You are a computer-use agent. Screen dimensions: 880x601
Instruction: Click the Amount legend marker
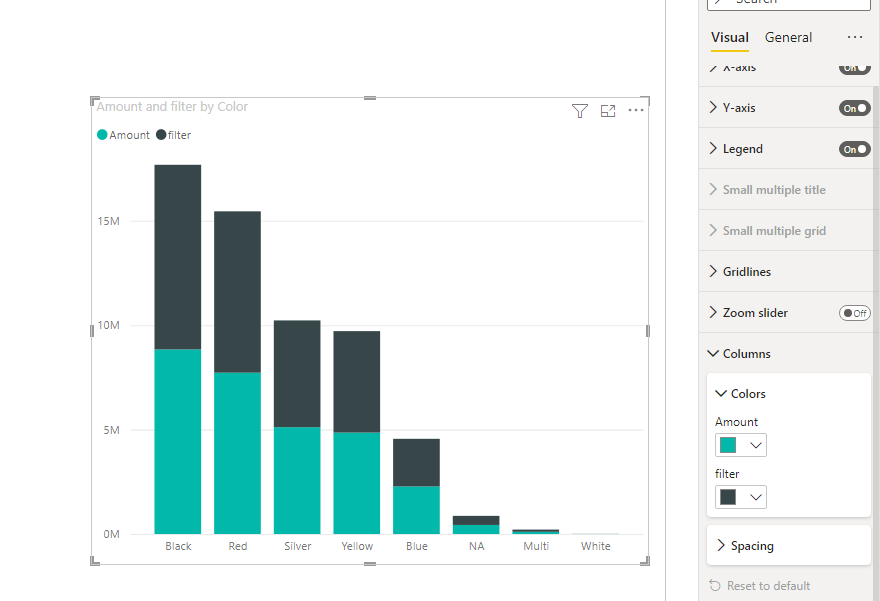tap(102, 135)
